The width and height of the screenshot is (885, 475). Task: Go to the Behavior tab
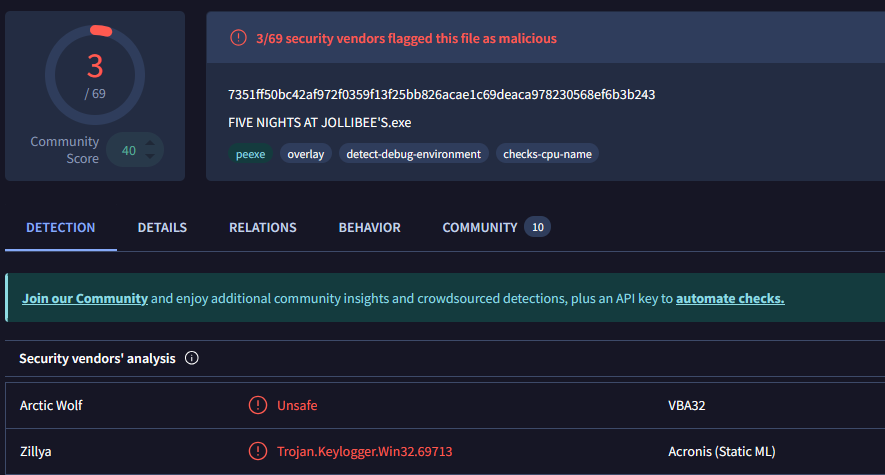[370, 228]
